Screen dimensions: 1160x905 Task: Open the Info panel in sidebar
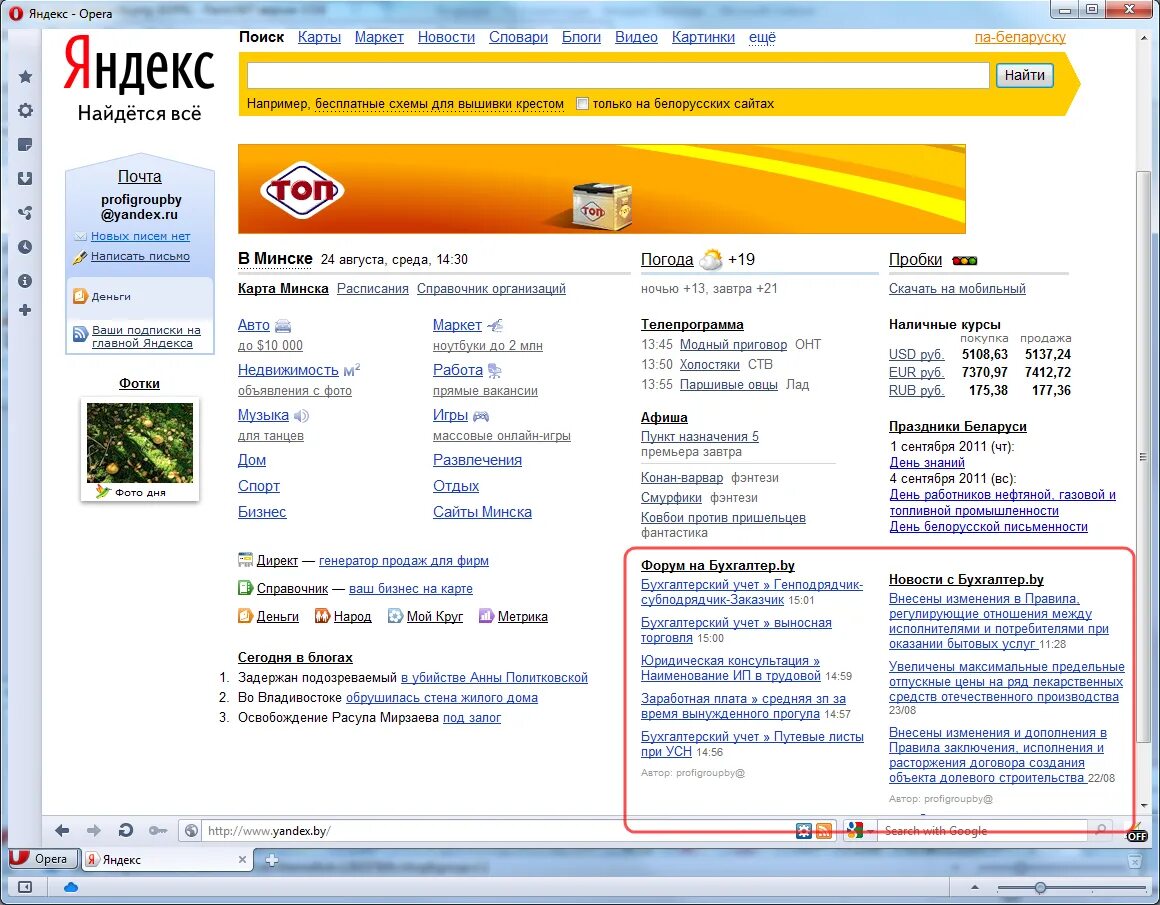(x=25, y=281)
